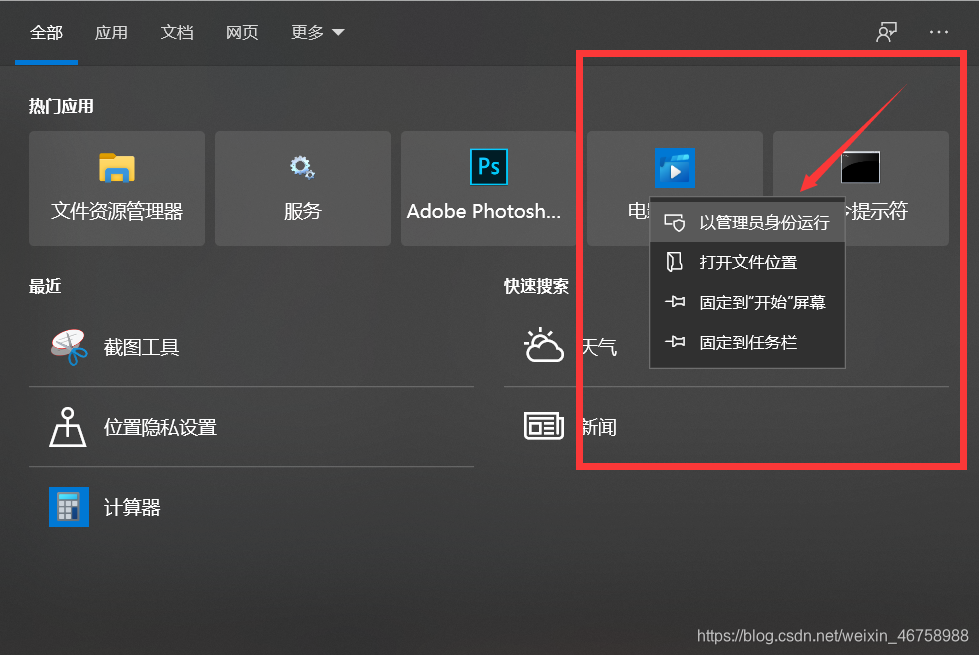This screenshot has height=655, width=979.
Task: Launch Adobe Photoshop via its Ps icon
Action: (488, 167)
